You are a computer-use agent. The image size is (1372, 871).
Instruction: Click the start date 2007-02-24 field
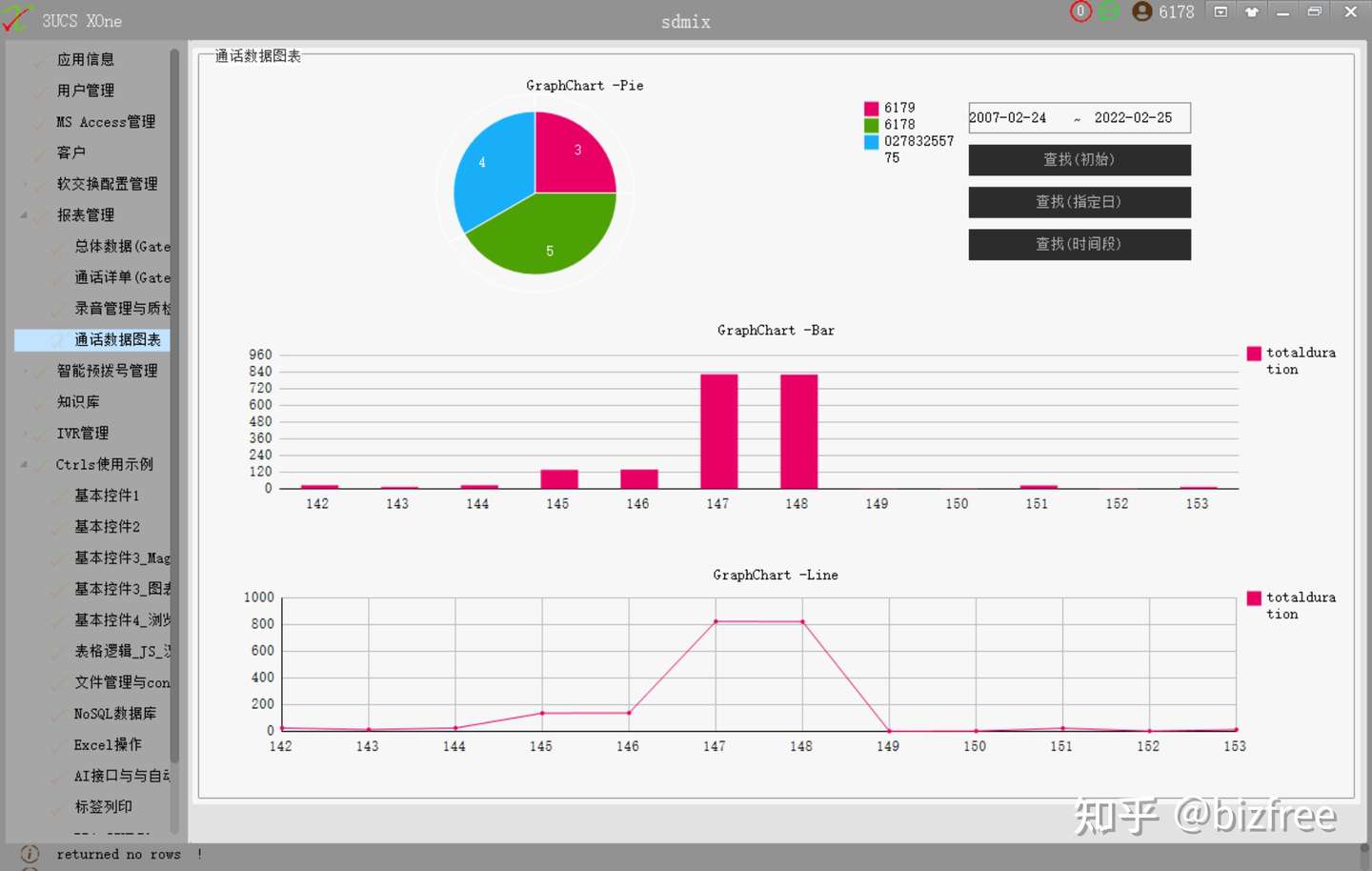click(1008, 118)
